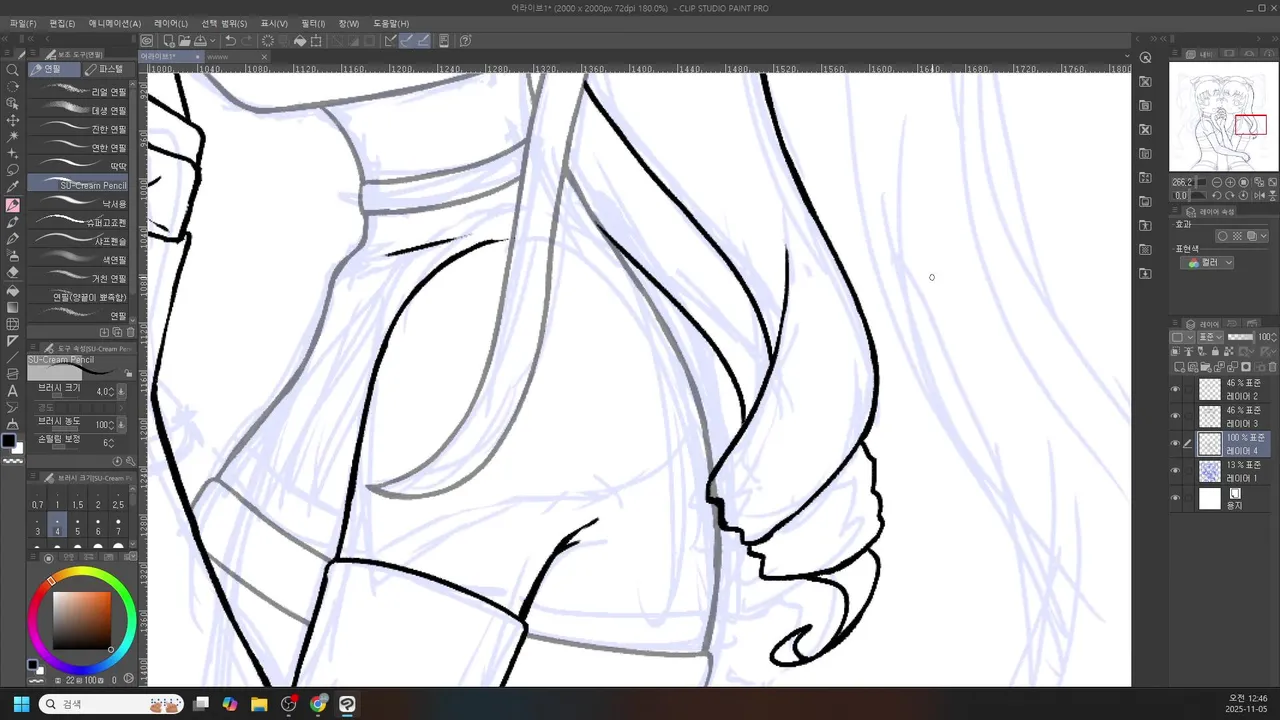
Task: Select the Gradient tool
Action: pyautogui.click(x=13, y=307)
